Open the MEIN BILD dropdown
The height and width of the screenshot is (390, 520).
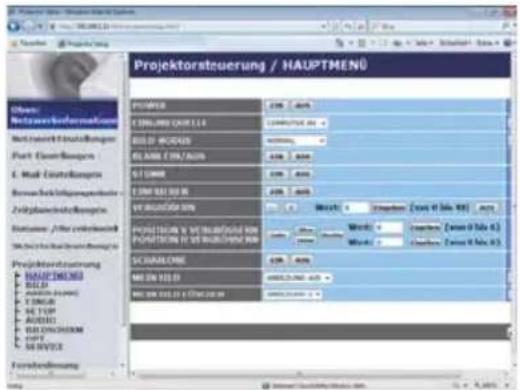(x=298, y=277)
